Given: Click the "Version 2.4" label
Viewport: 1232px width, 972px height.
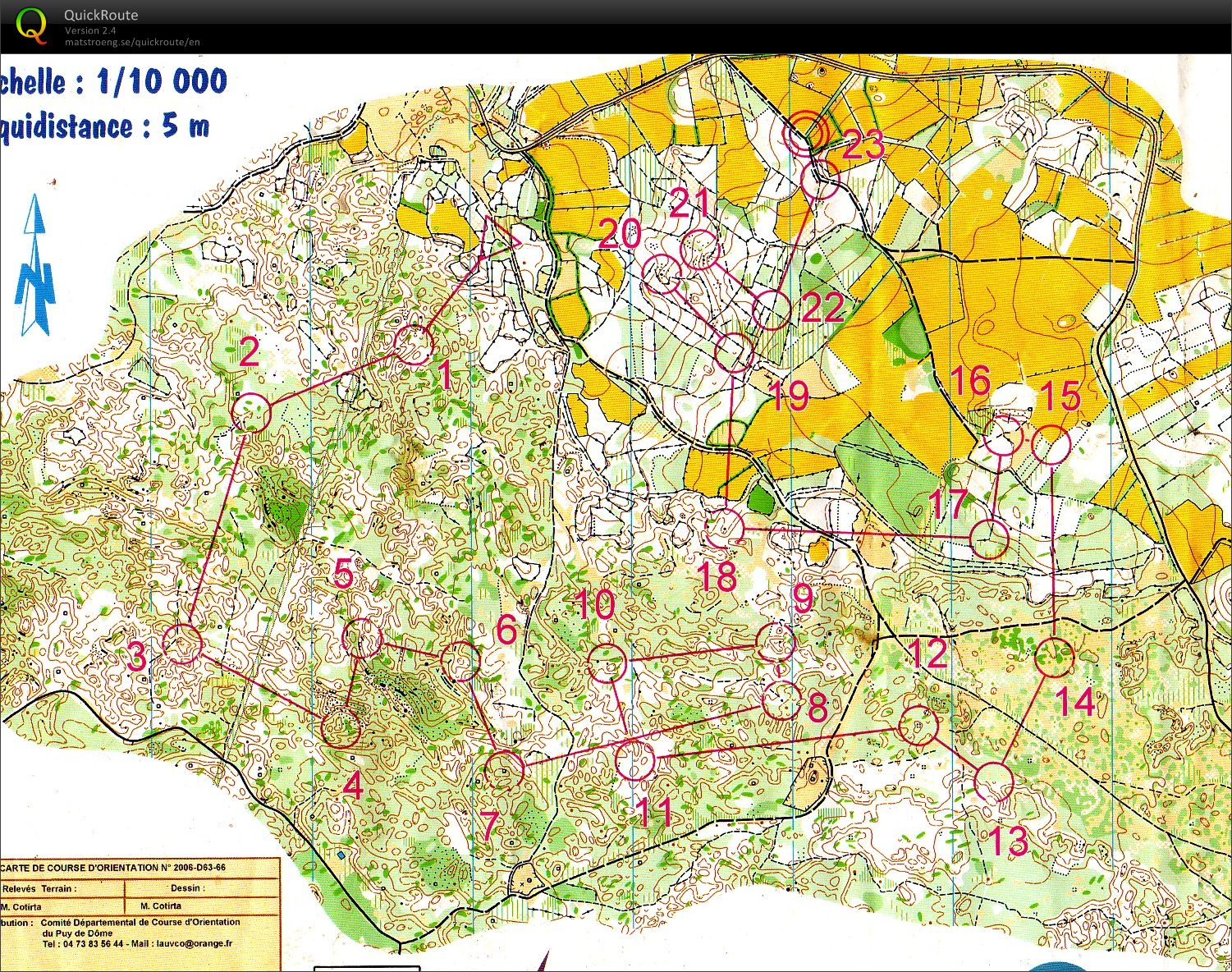Looking at the screenshot, I should click(x=90, y=30).
